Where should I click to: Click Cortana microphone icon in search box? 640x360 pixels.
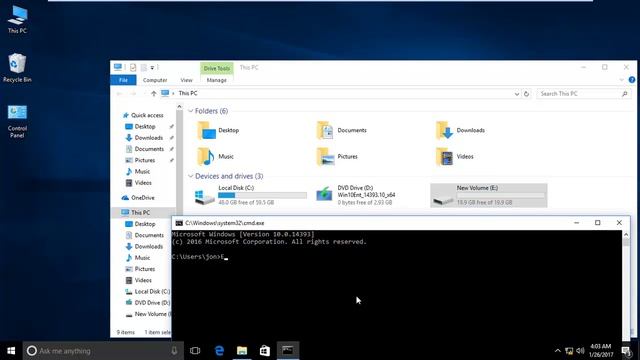click(x=174, y=351)
